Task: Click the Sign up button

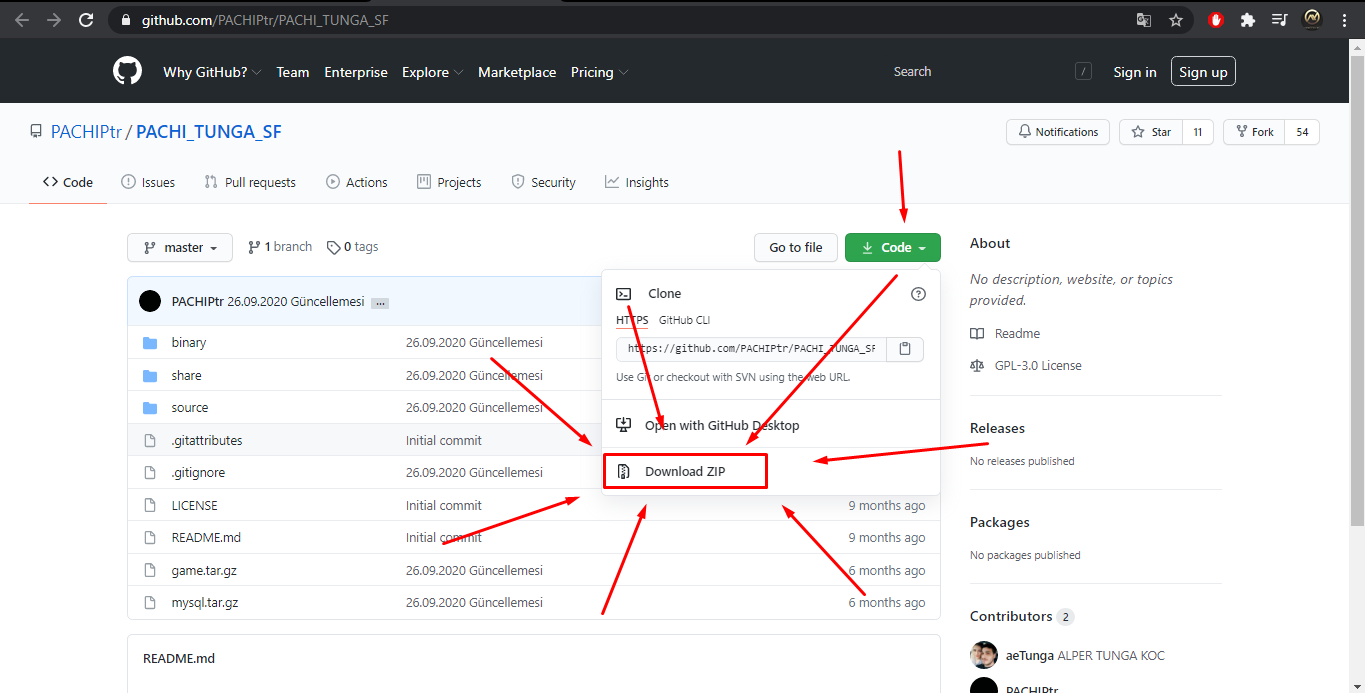Action: pyautogui.click(x=1203, y=72)
